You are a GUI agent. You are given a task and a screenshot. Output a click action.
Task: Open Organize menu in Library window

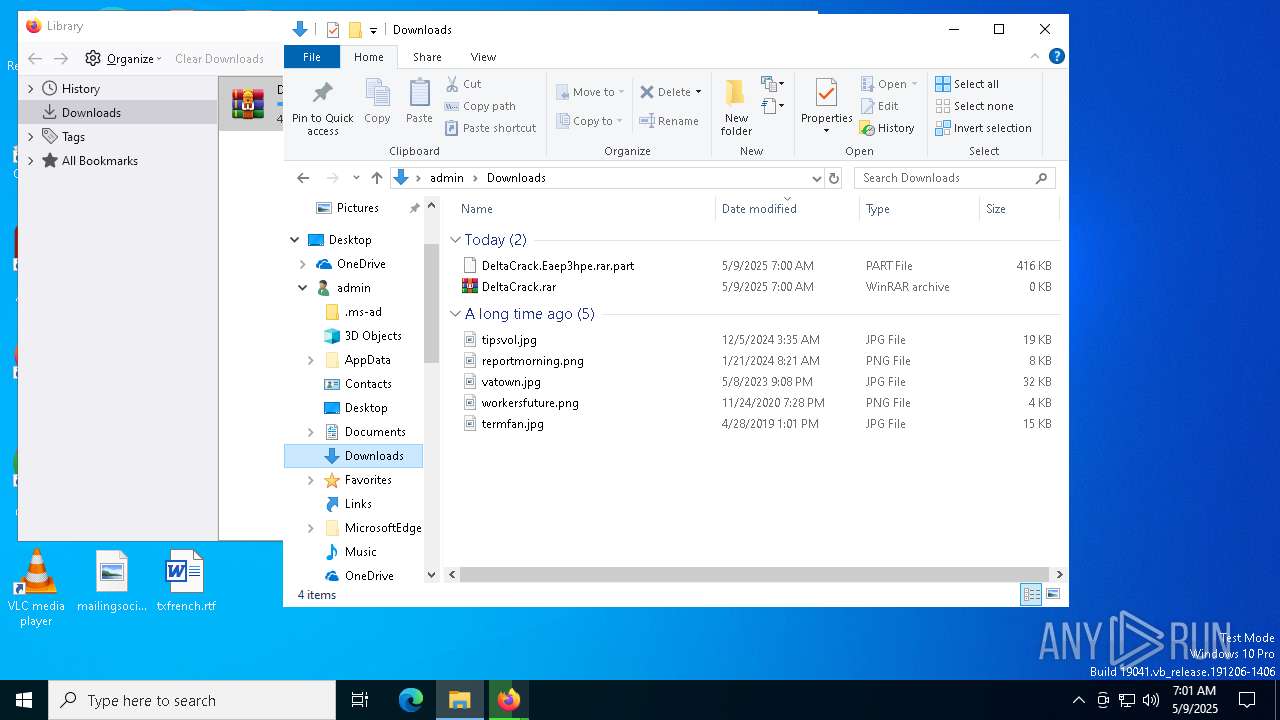click(x=123, y=58)
